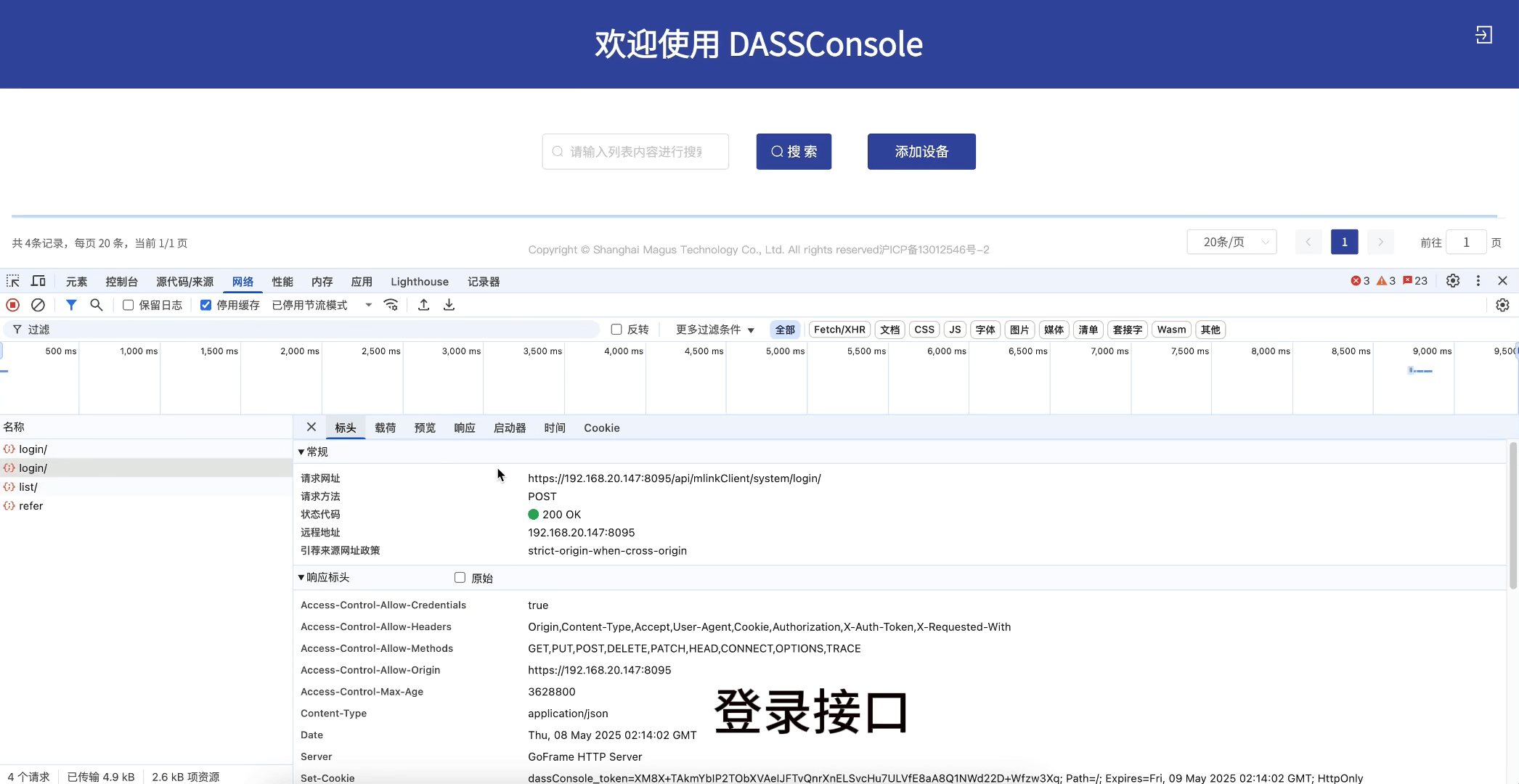1519x784 pixels.
Task: Open the 启动器 tab
Action: click(x=510, y=428)
